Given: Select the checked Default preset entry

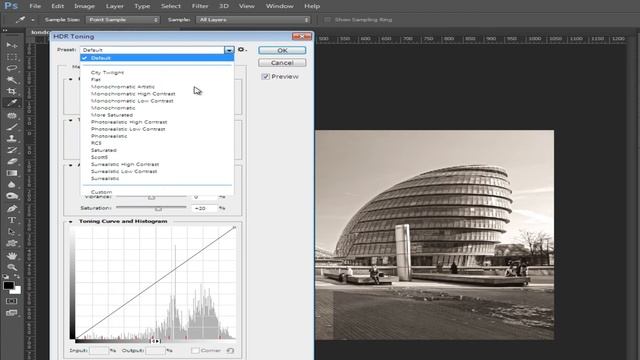Looking at the screenshot, I should pos(157,58).
